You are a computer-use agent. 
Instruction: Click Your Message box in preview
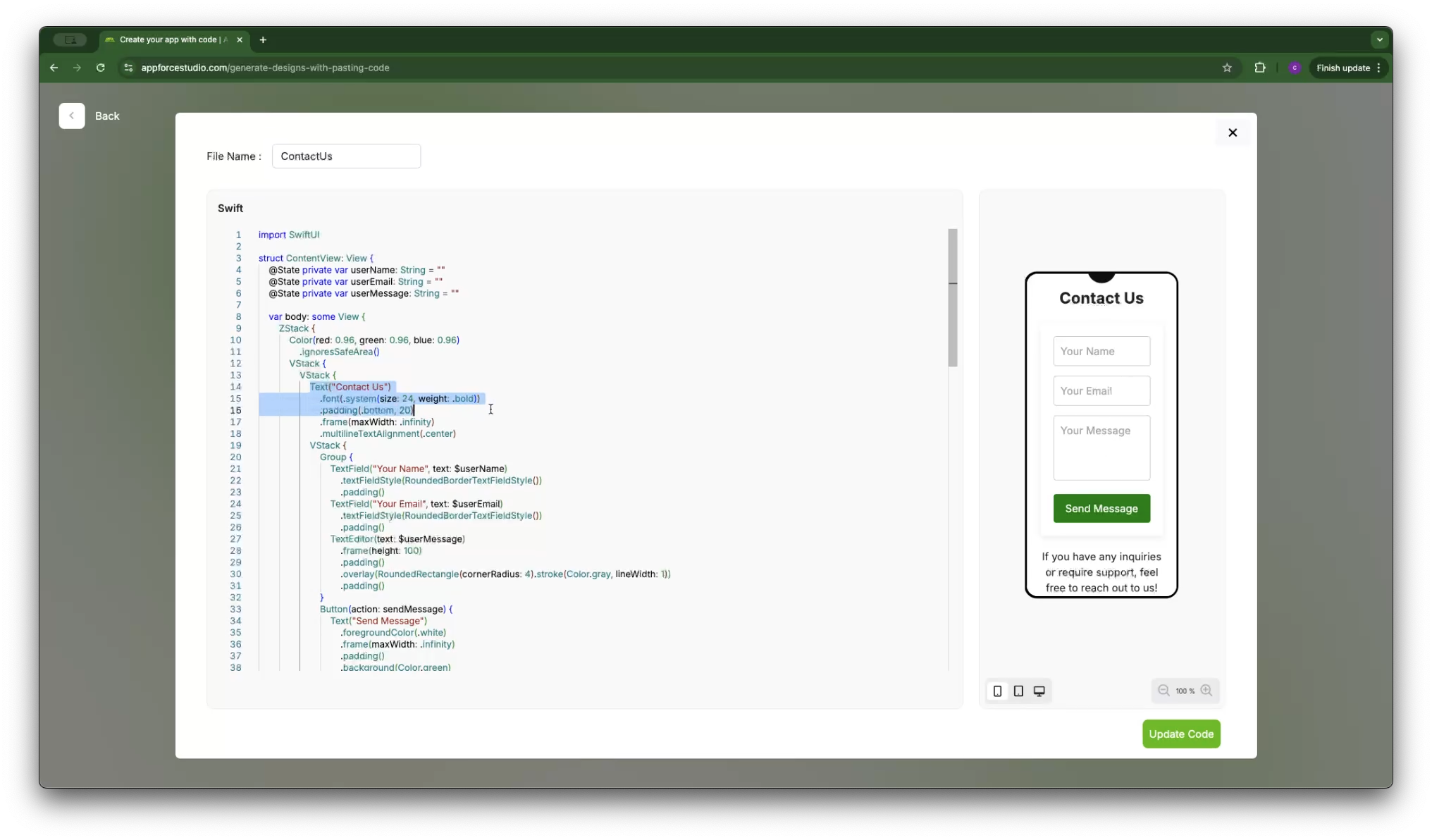tap(1101, 447)
